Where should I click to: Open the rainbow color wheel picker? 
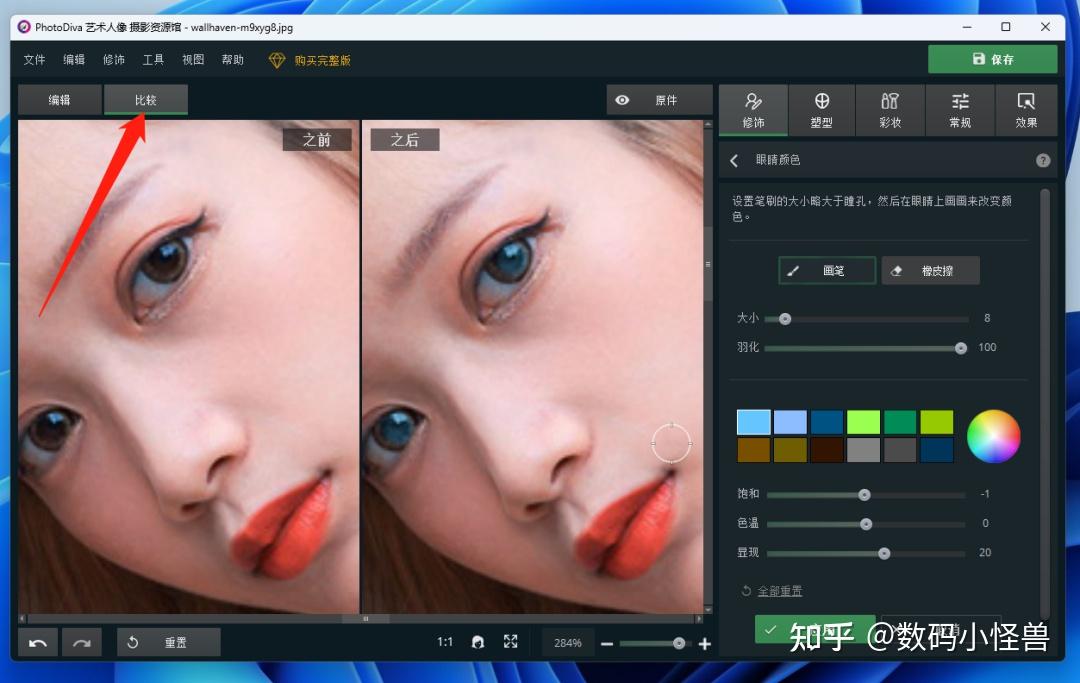(x=993, y=437)
